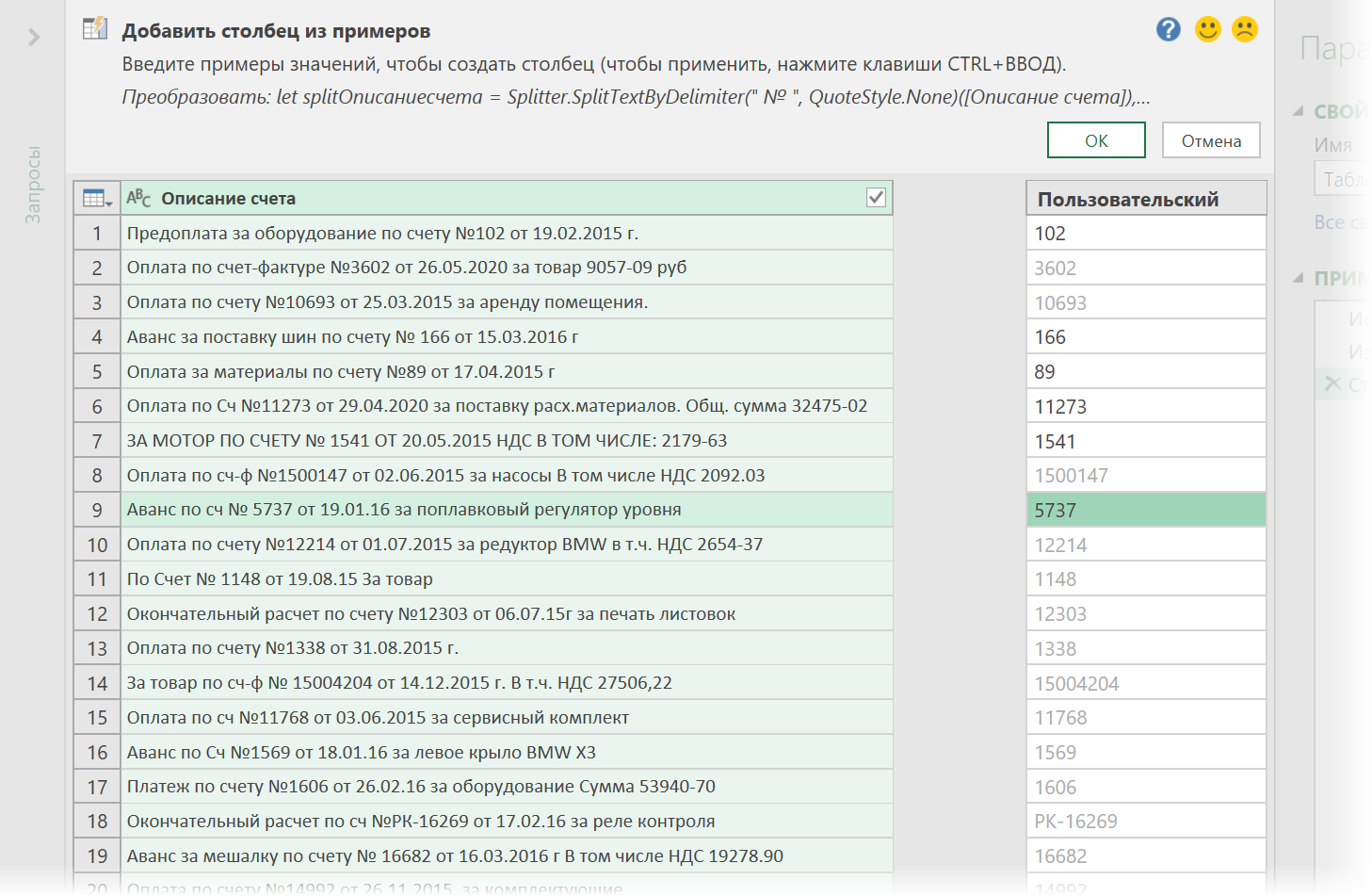Delete the applied step with X icon
Screen dimensions: 1372x896
[x=1332, y=383]
